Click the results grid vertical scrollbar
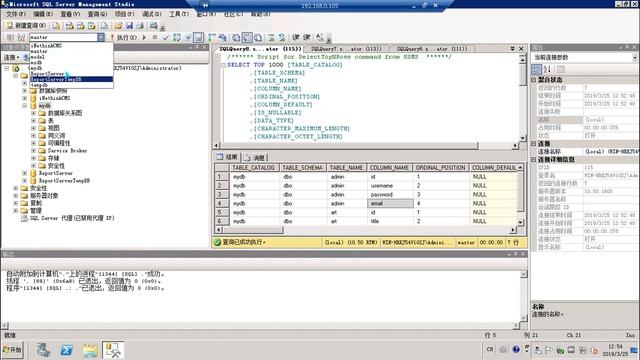This screenshot has width=640, height=360. coord(520,194)
